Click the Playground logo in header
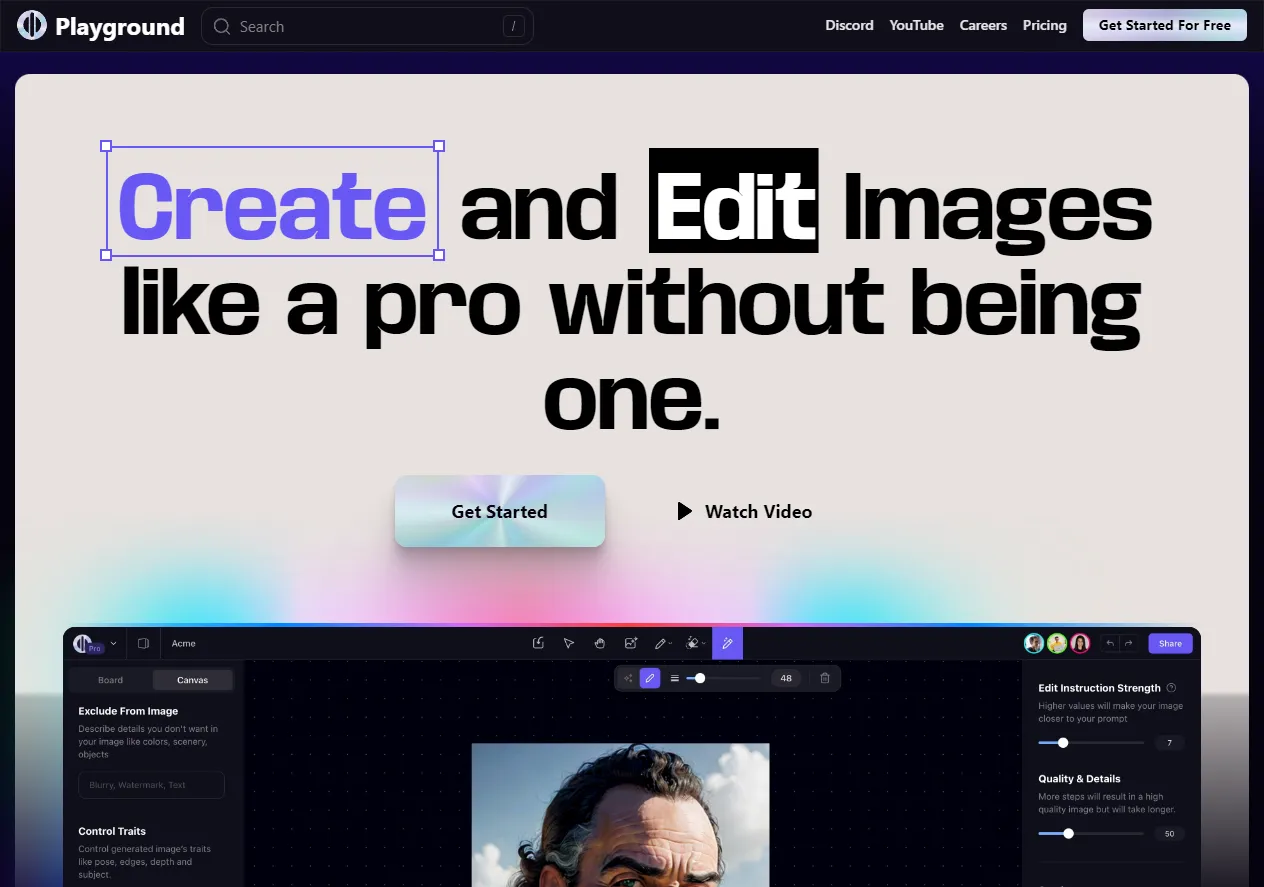The height and width of the screenshot is (887, 1264). [x=32, y=26]
